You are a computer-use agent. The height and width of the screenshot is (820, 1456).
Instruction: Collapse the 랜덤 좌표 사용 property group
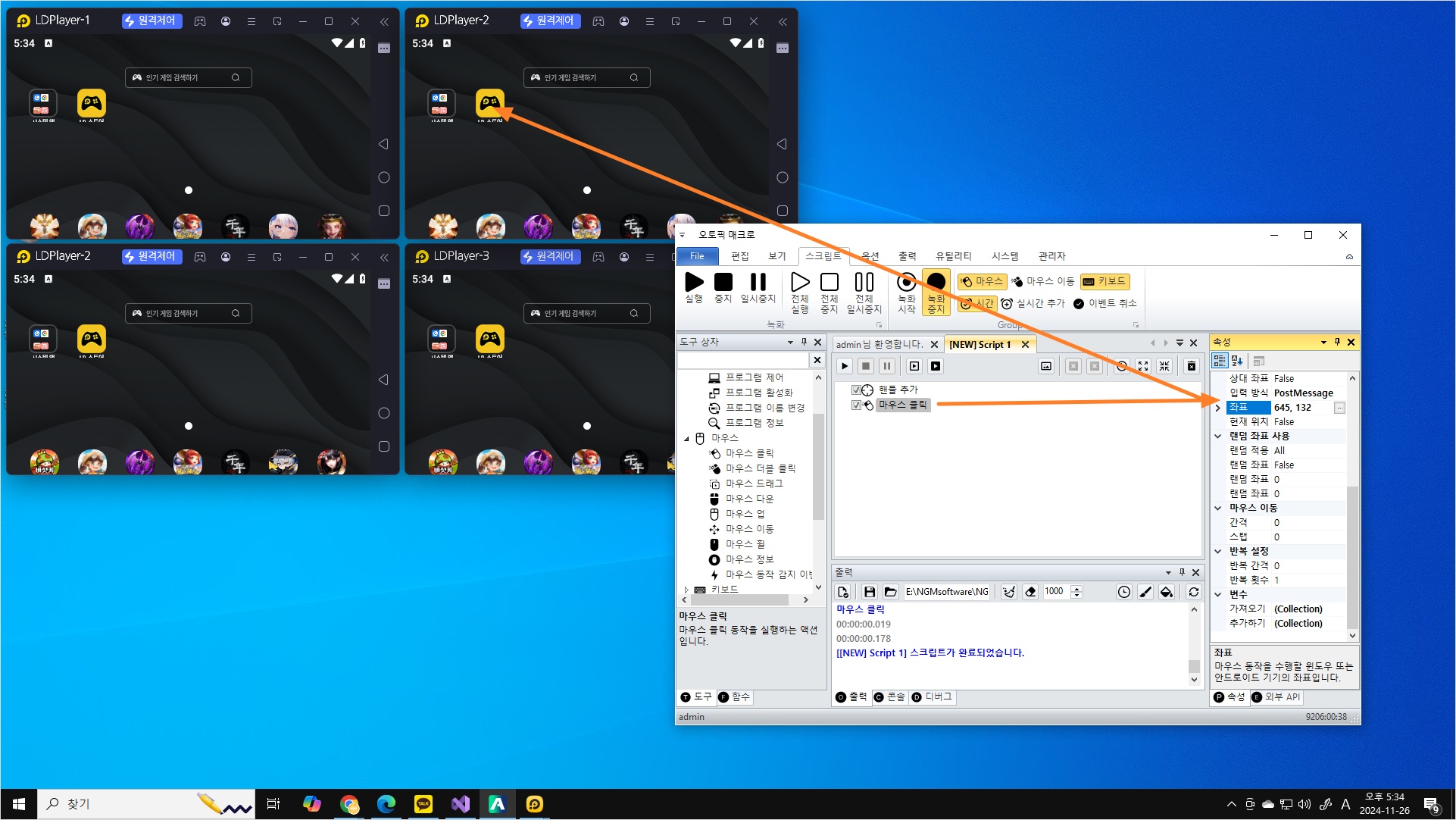click(1218, 436)
